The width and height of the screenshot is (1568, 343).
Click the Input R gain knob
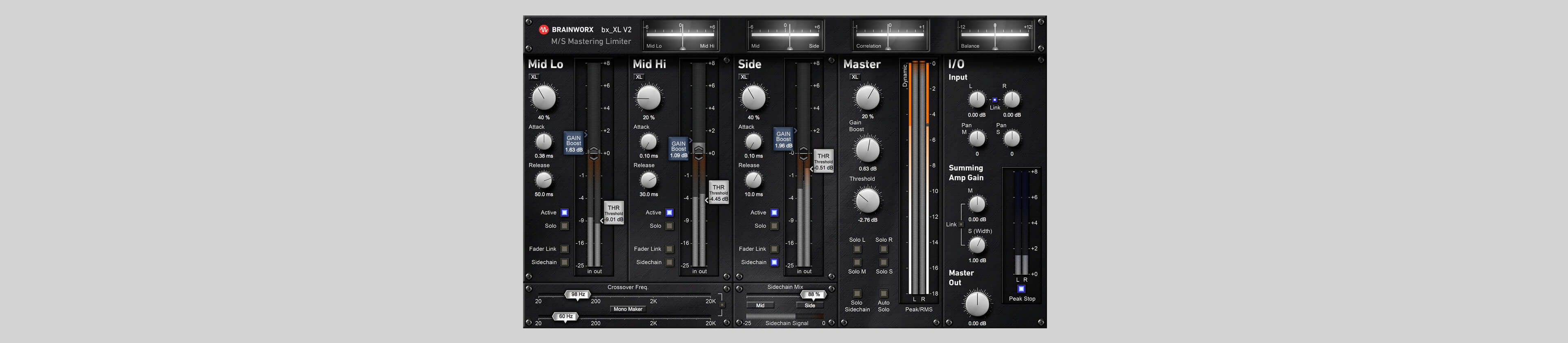tap(1012, 99)
